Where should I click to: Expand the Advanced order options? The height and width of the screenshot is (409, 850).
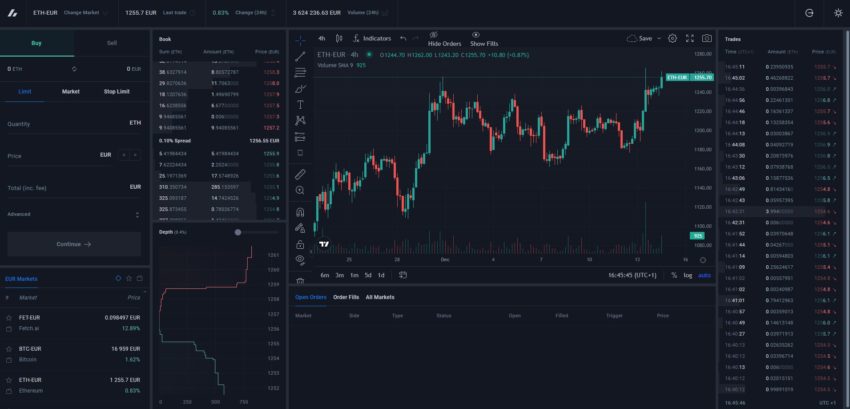coord(74,214)
